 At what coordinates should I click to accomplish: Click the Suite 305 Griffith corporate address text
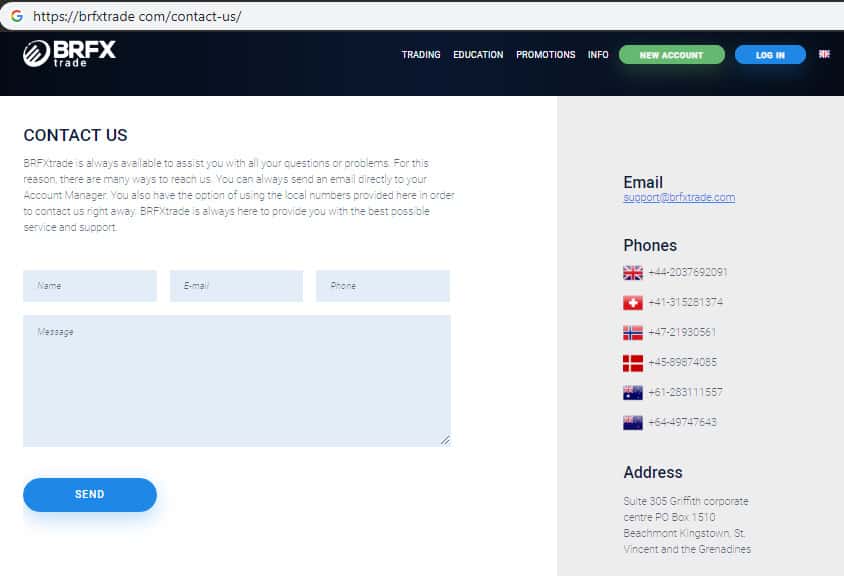(x=687, y=525)
